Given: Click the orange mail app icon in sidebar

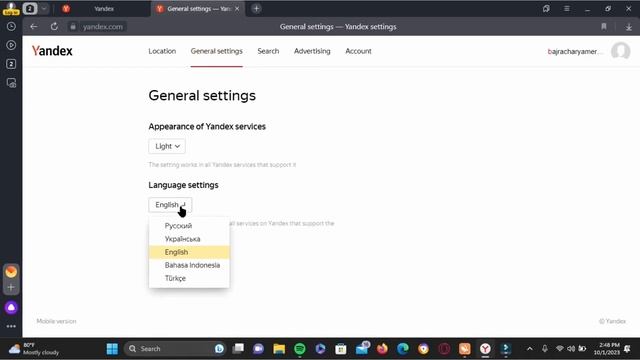Looking at the screenshot, I should (x=11, y=272).
